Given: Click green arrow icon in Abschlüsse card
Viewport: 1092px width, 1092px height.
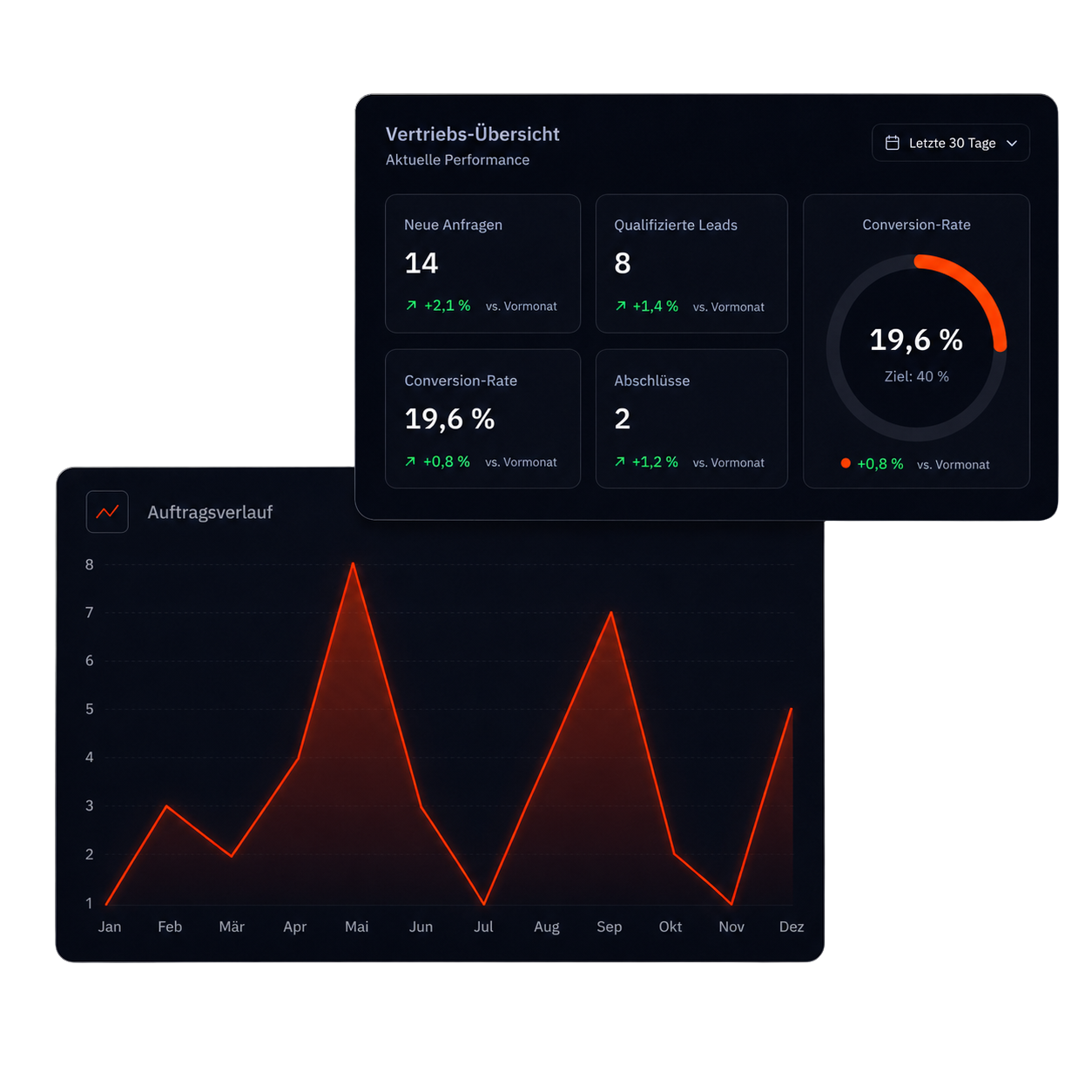Looking at the screenshot, I should (x=620, y=462).
